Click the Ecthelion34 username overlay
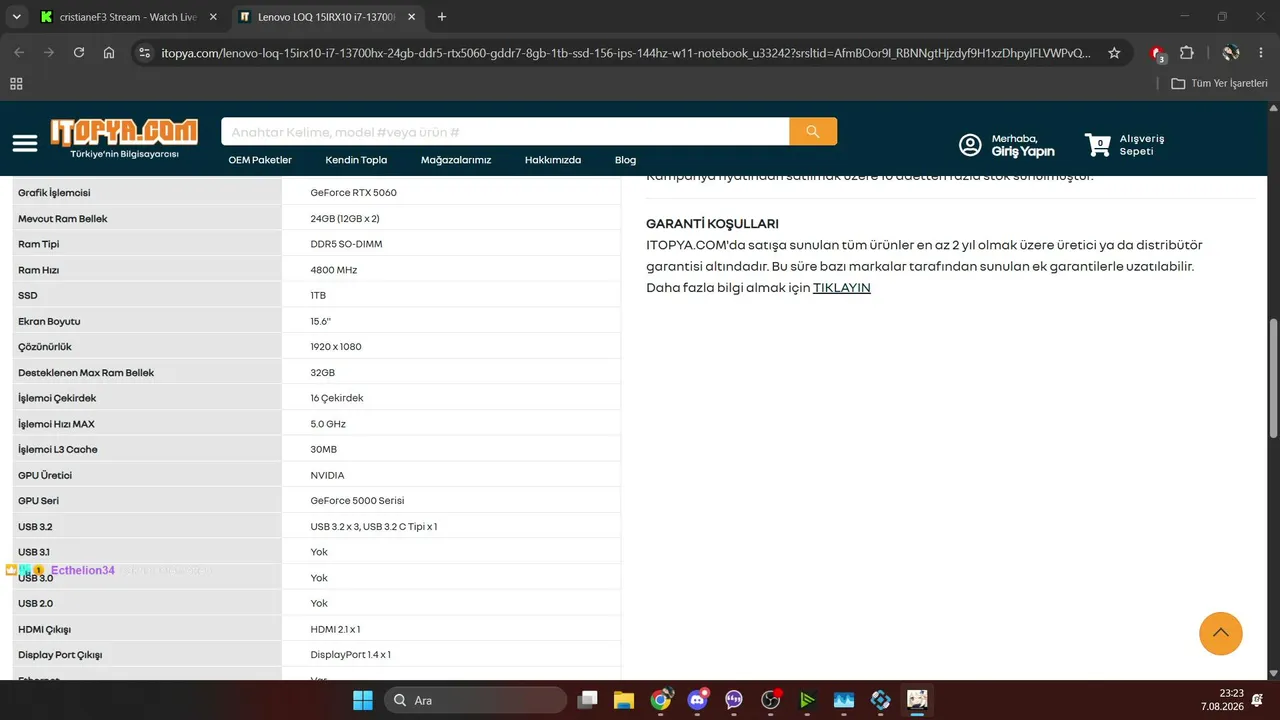Image resolution: width=1280 pixels, height=720 pixels. point(83,570)
